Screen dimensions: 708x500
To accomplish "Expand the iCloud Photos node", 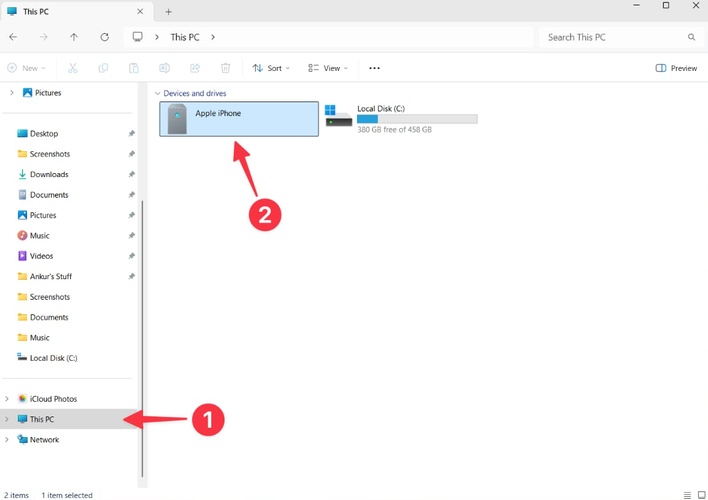I will pyautogui.click(x=7, y=399).
